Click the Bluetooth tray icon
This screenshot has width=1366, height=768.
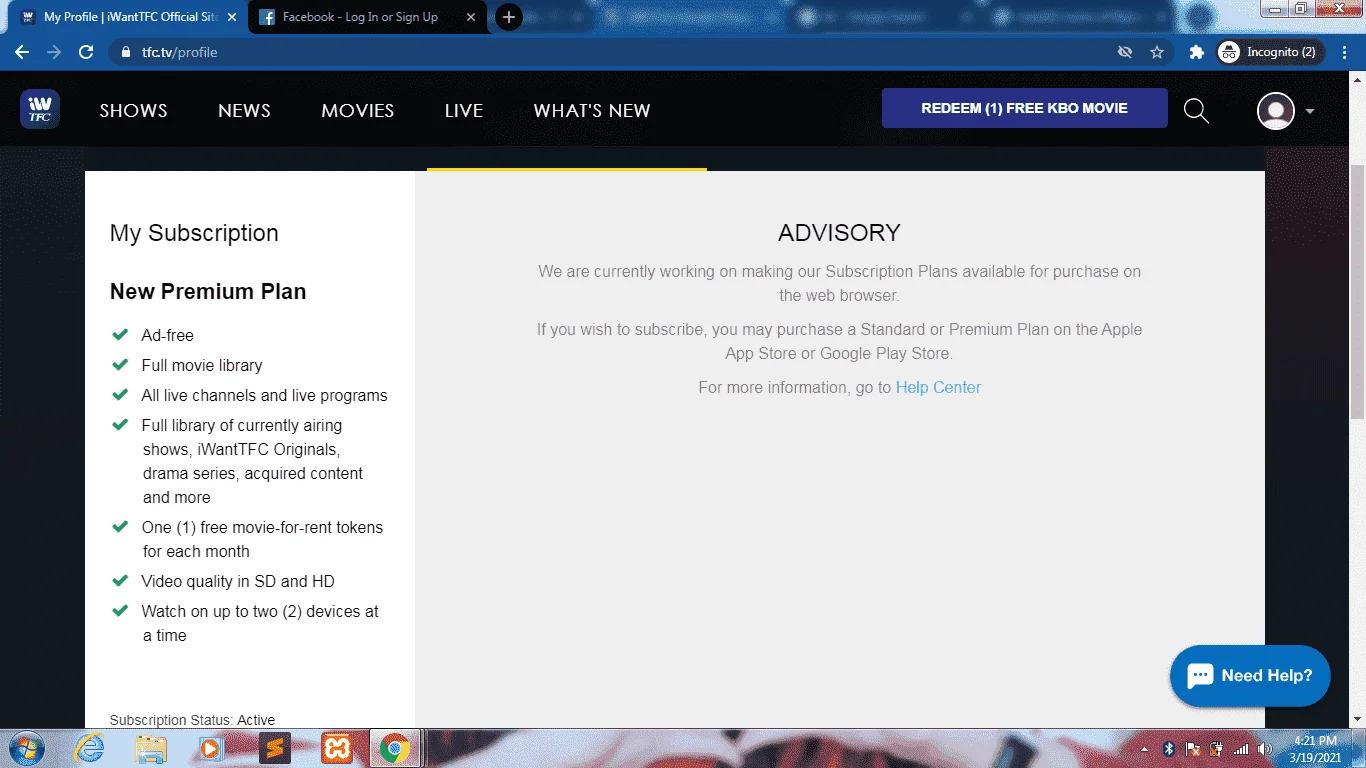[x=1168, y=749]
